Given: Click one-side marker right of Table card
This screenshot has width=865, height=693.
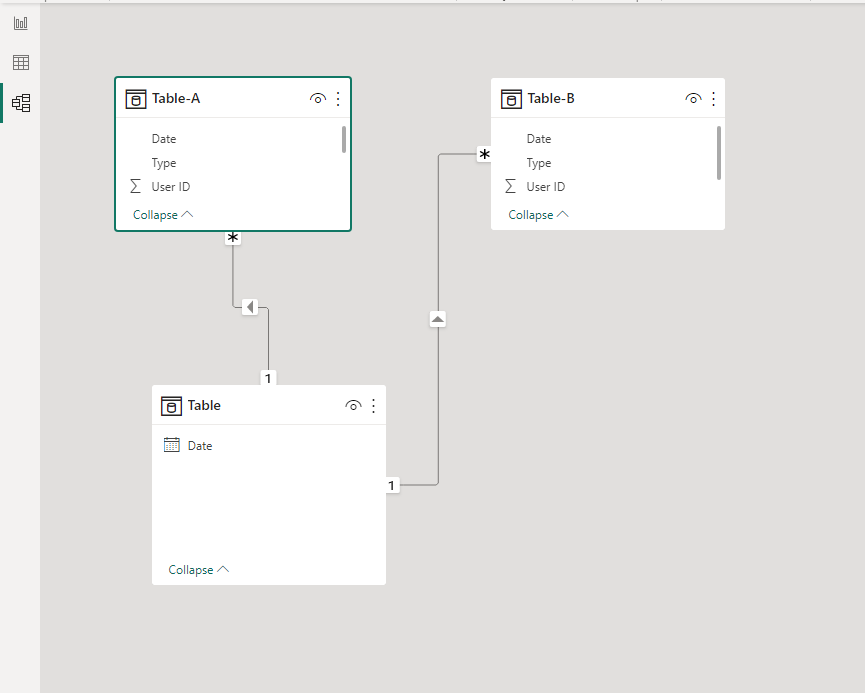Looking at the screenshot, I should click(x=392, y=486).
